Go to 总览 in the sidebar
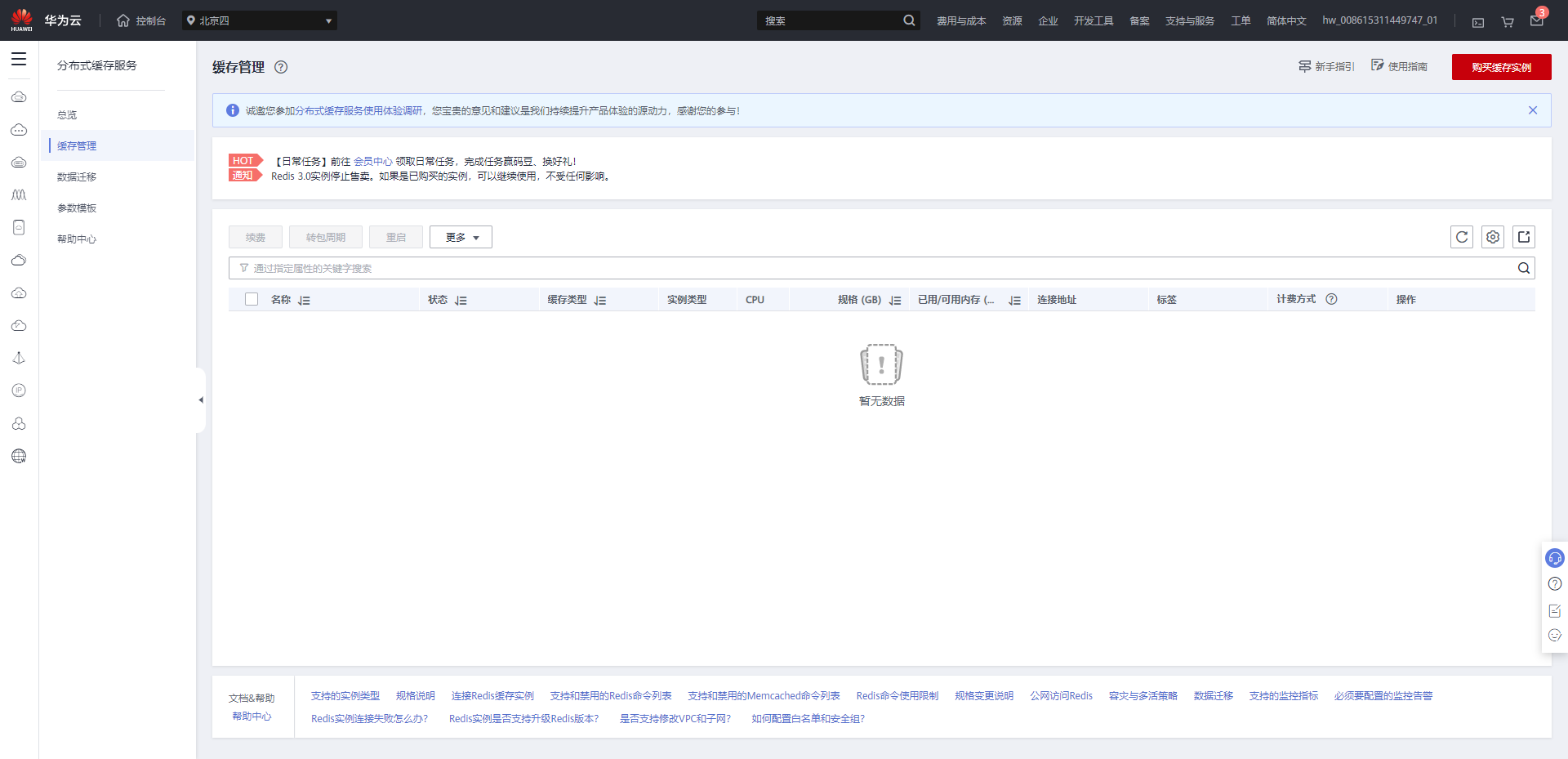 tap(67, 115)
